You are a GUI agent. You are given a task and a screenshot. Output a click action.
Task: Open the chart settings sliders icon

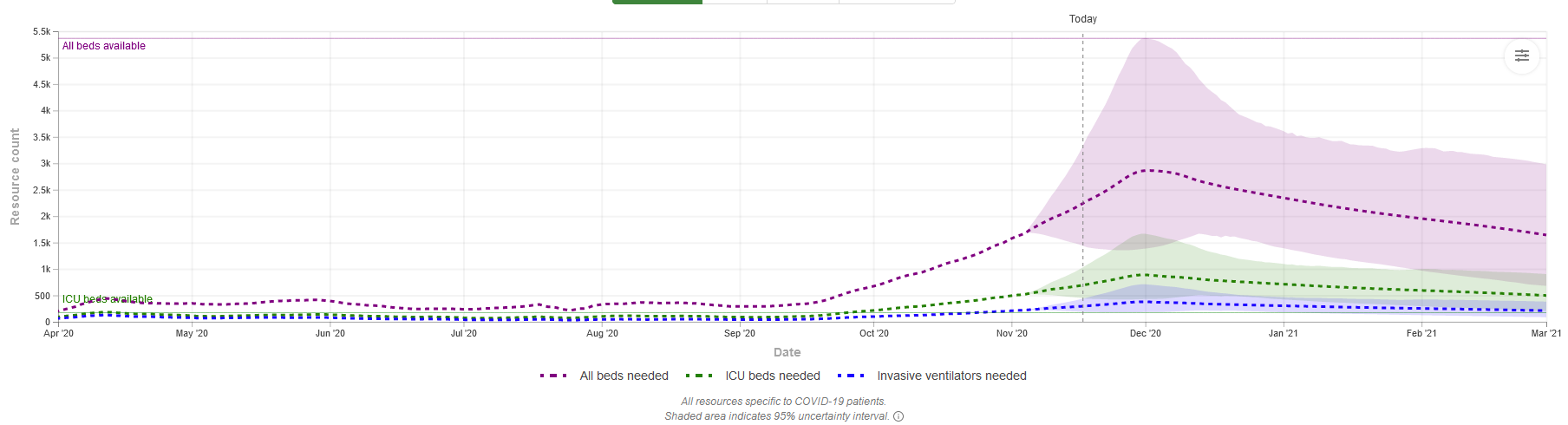1521,56
